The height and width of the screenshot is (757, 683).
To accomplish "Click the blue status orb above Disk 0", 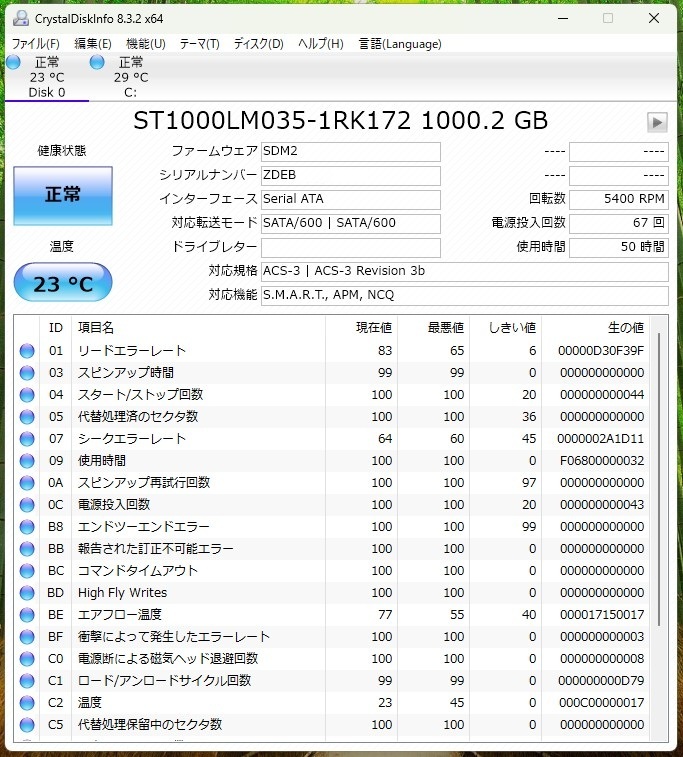I will point(14,62).
